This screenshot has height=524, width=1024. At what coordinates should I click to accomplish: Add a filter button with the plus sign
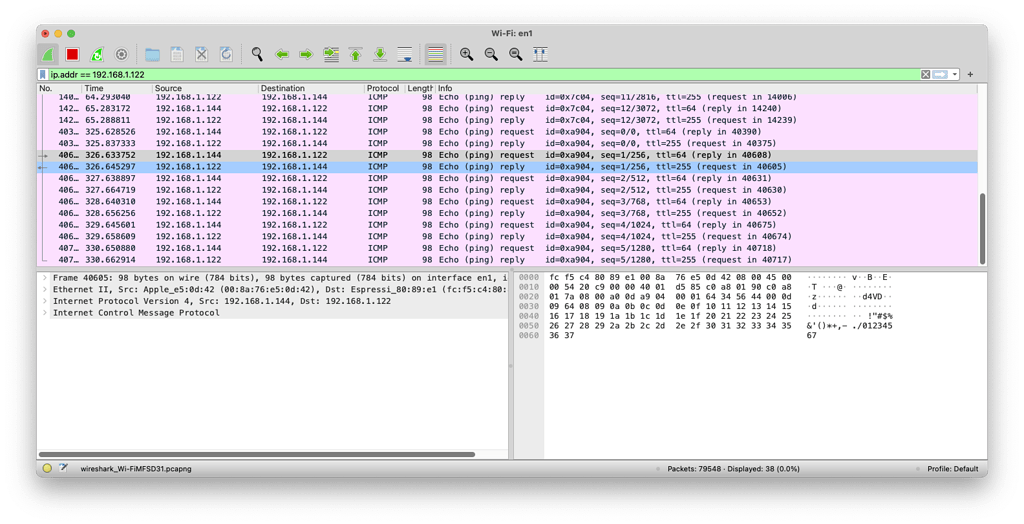click(971, 74)
